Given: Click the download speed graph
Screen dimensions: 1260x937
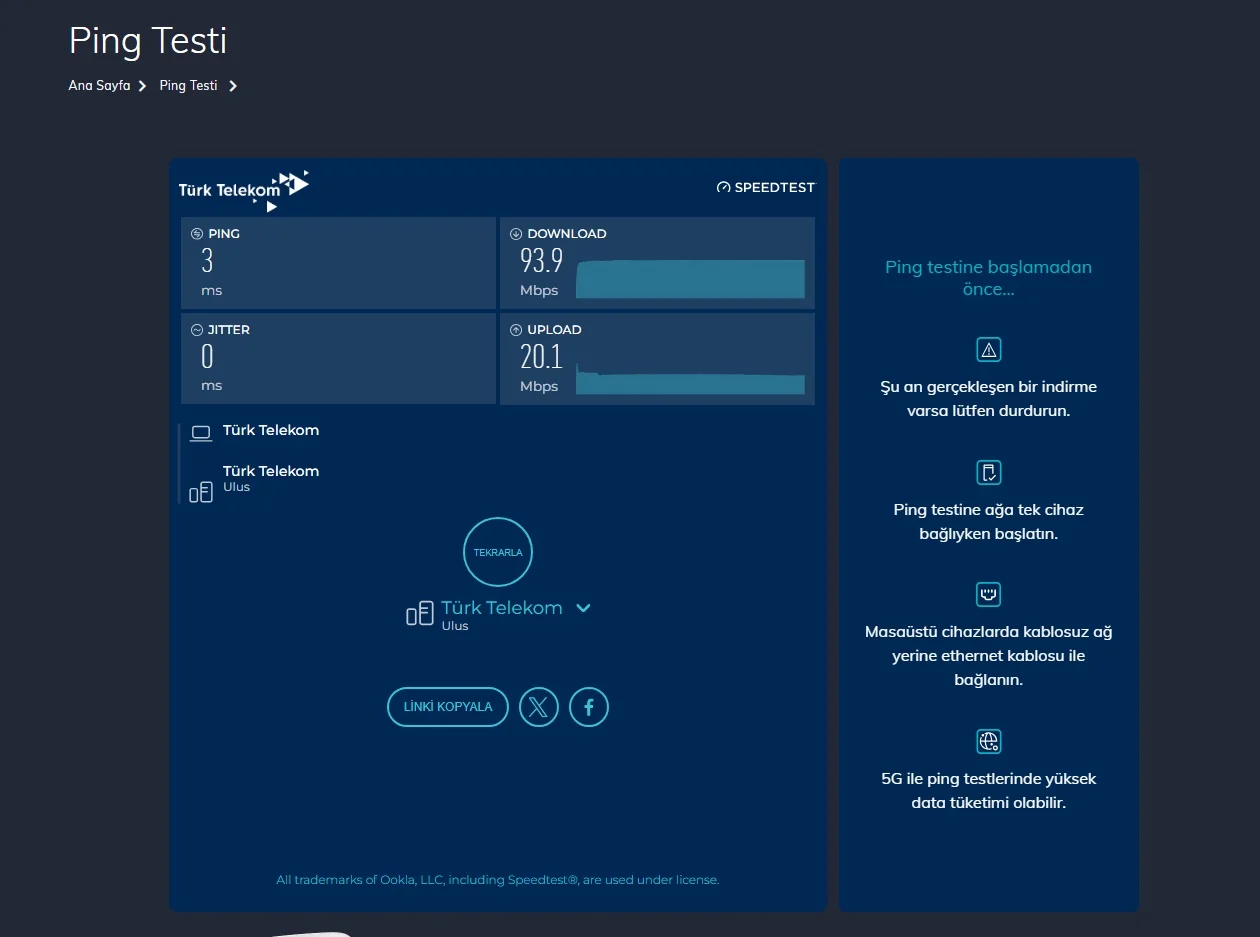Looking at the screenshot, I should (x=691, y=279).
